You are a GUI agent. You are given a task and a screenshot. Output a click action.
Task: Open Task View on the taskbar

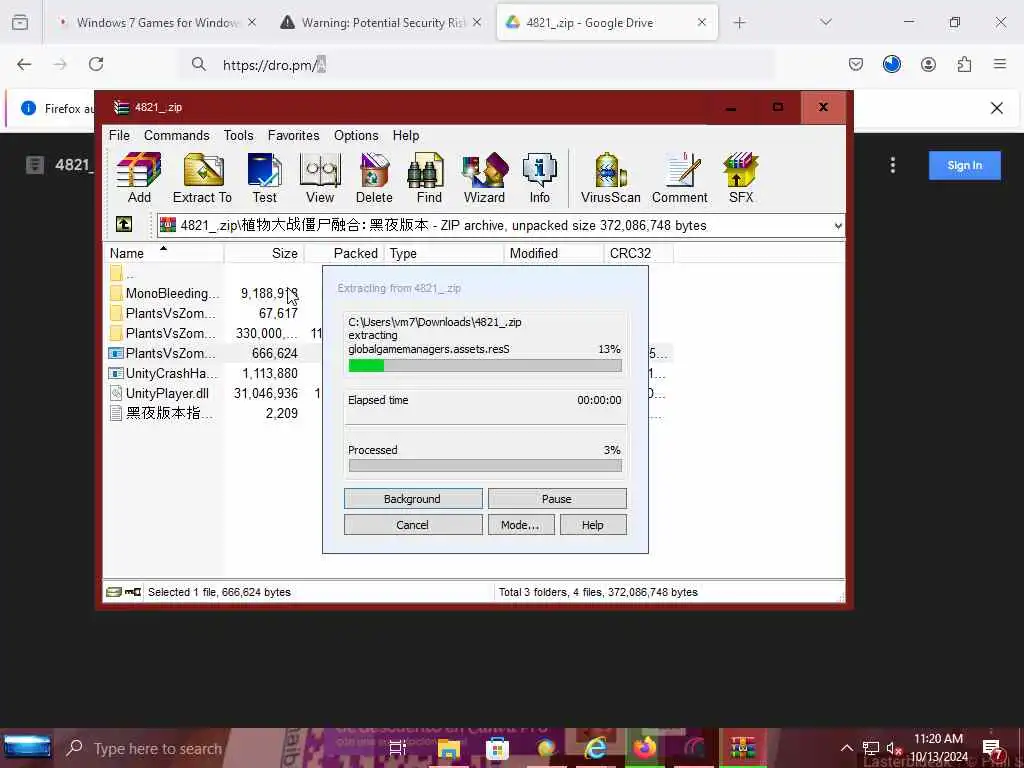click(398, 748)
